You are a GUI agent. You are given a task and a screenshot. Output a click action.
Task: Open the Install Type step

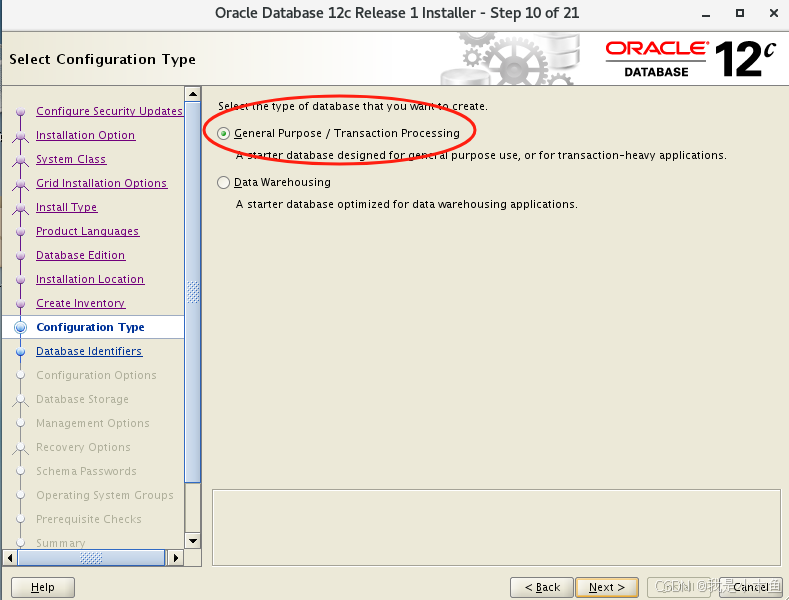click(x=66, y=207)
